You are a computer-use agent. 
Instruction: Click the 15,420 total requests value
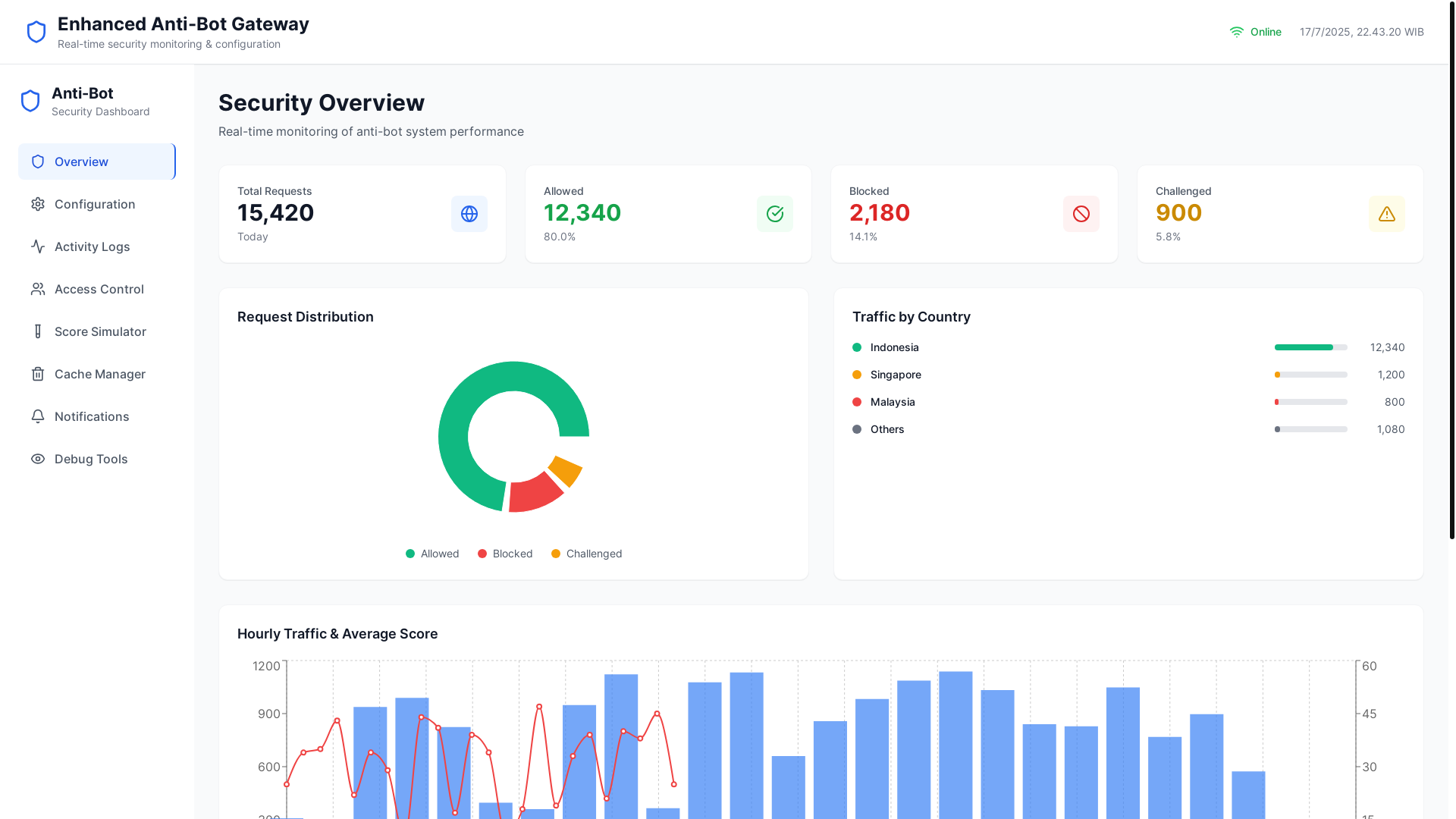click(276, 213)
